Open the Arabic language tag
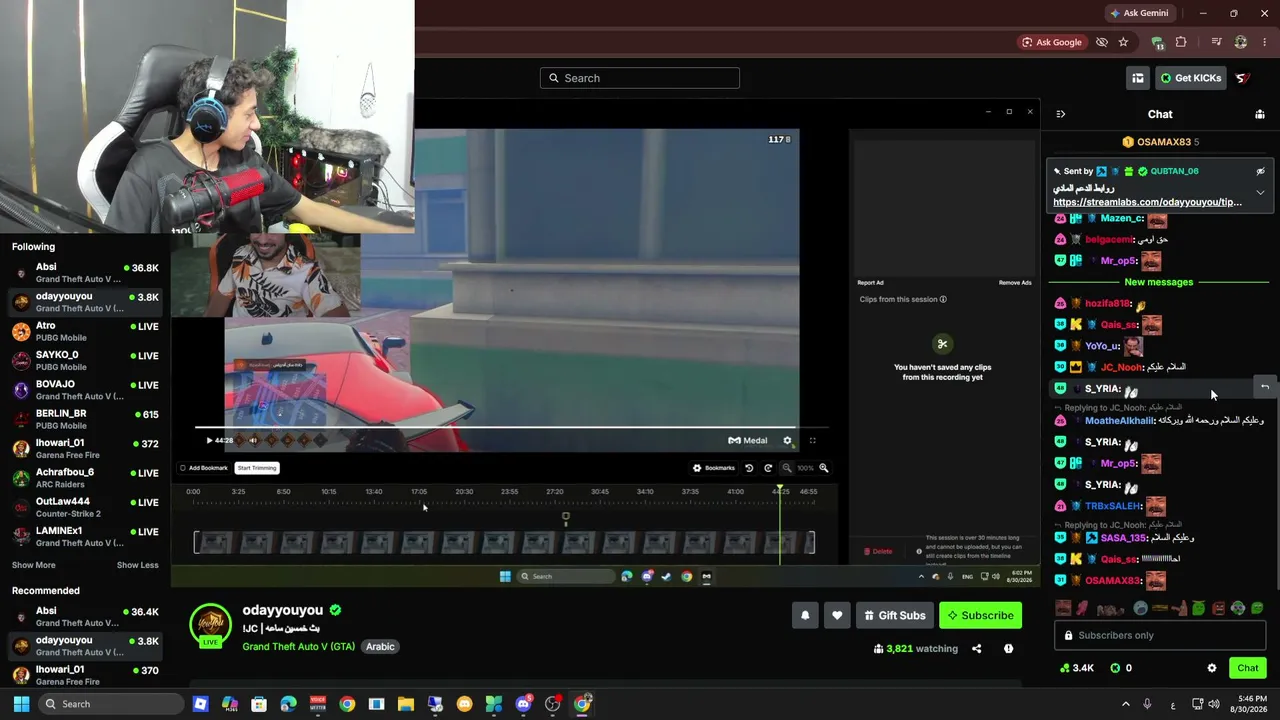Viewport: 1280px width, 720px height. pyautogui.click(x=380, y=646)
